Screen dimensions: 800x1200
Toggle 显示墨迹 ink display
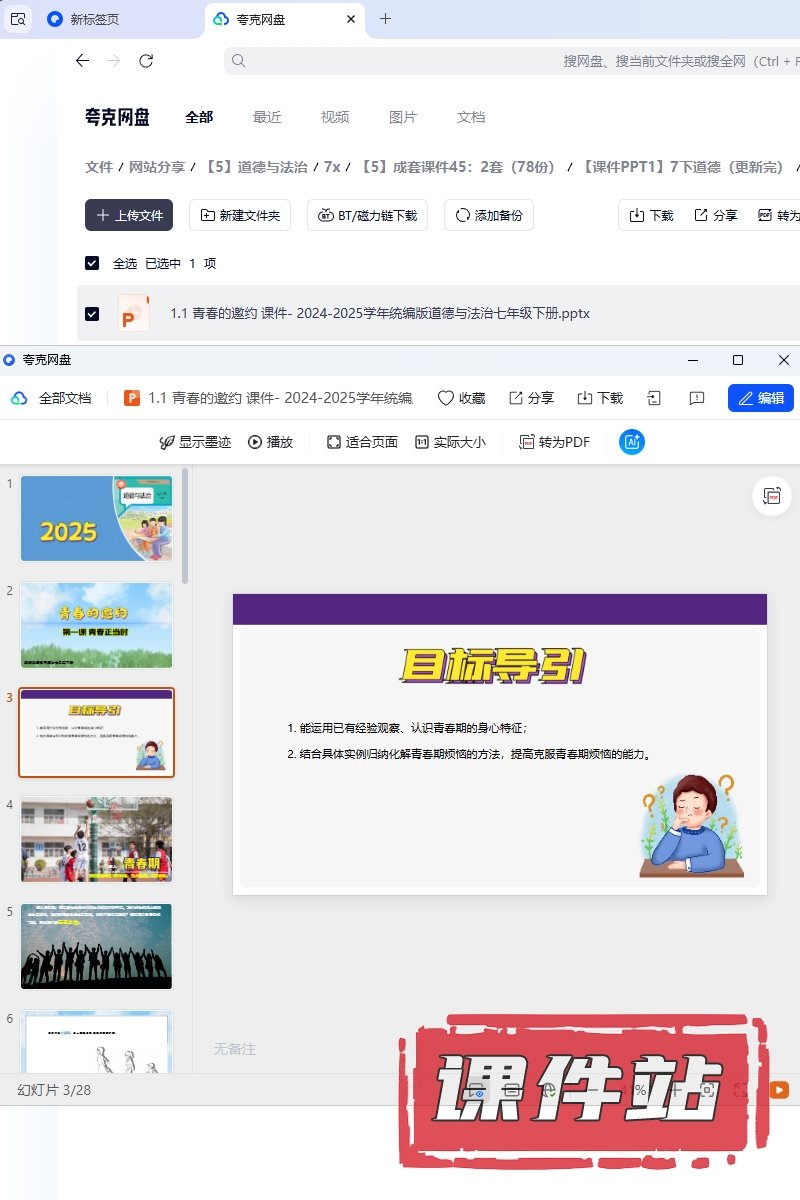[195, 442]
